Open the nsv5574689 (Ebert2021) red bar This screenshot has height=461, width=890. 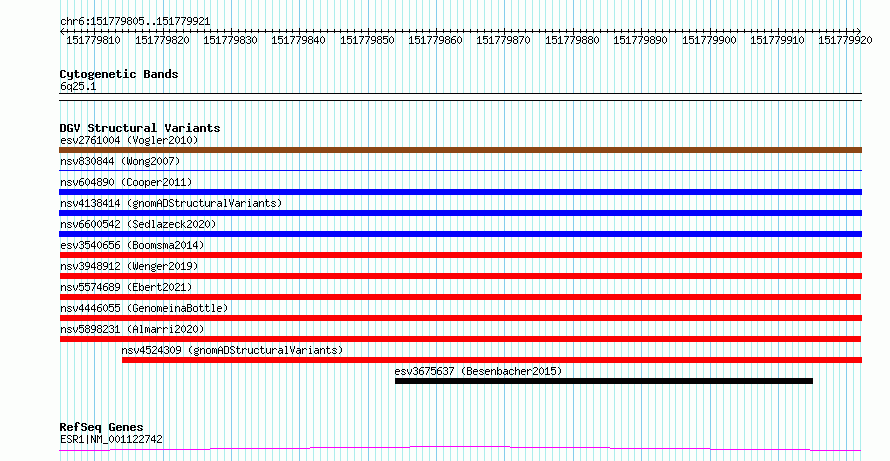coord(460,297)
